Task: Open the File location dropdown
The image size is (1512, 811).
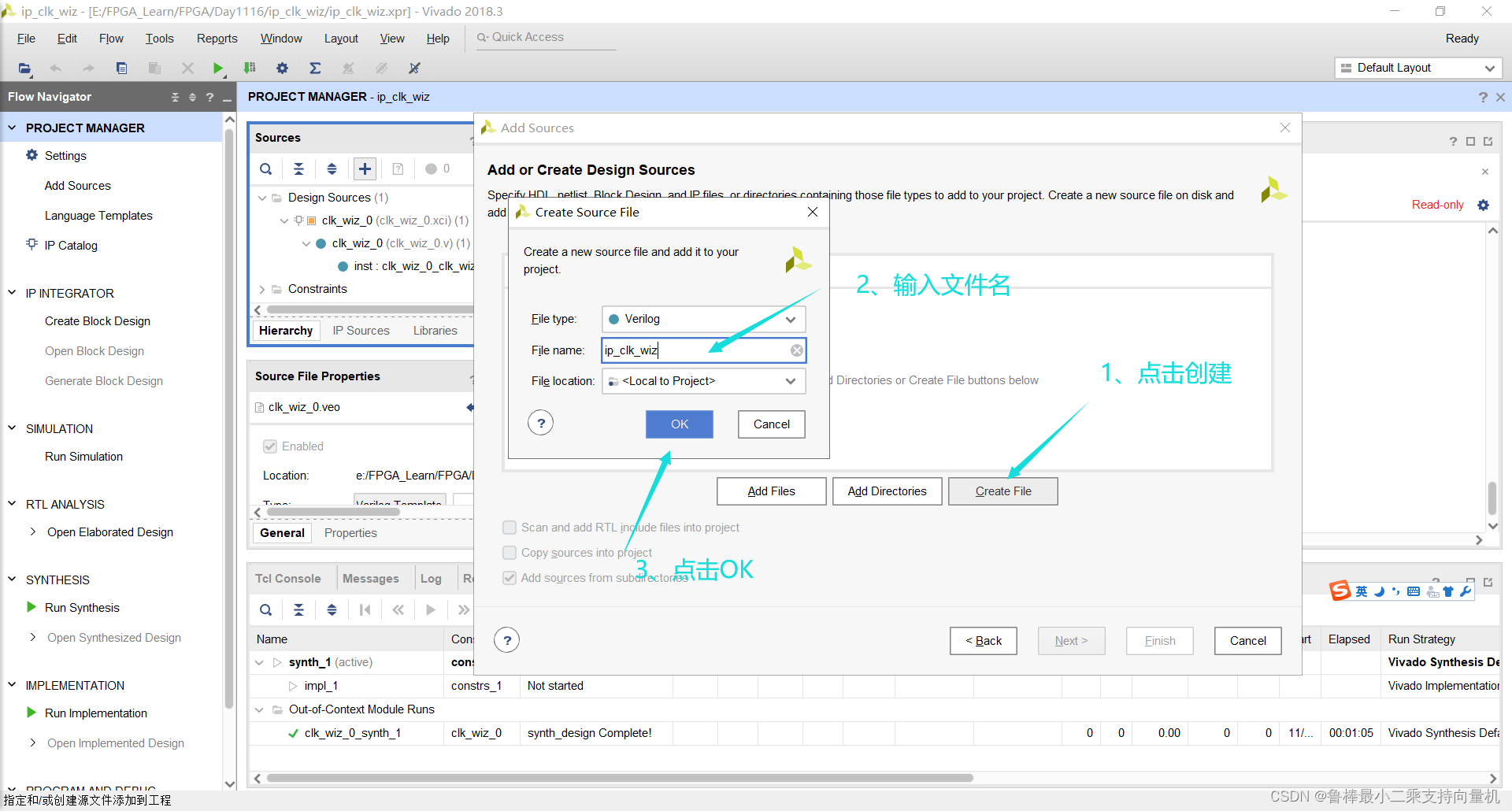Action: (703, 381)
